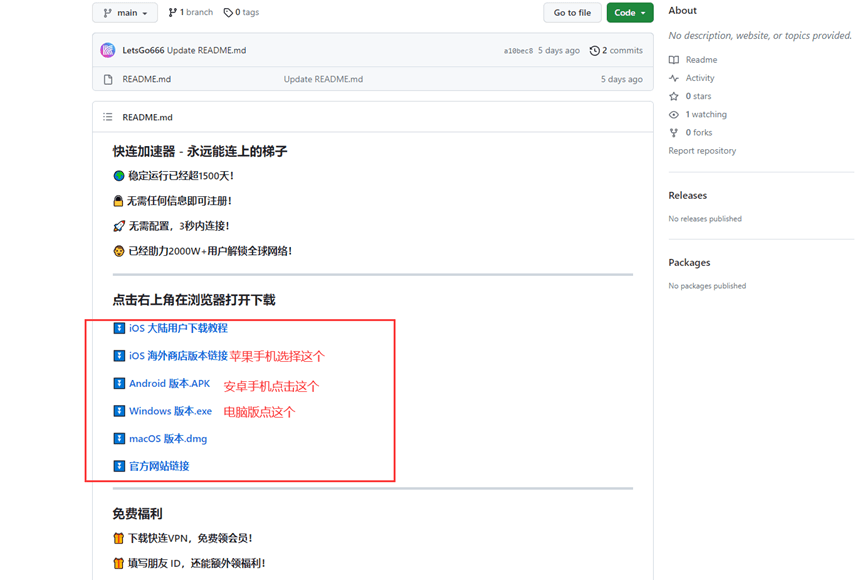Download macOS 版本.dmg link

168,439
